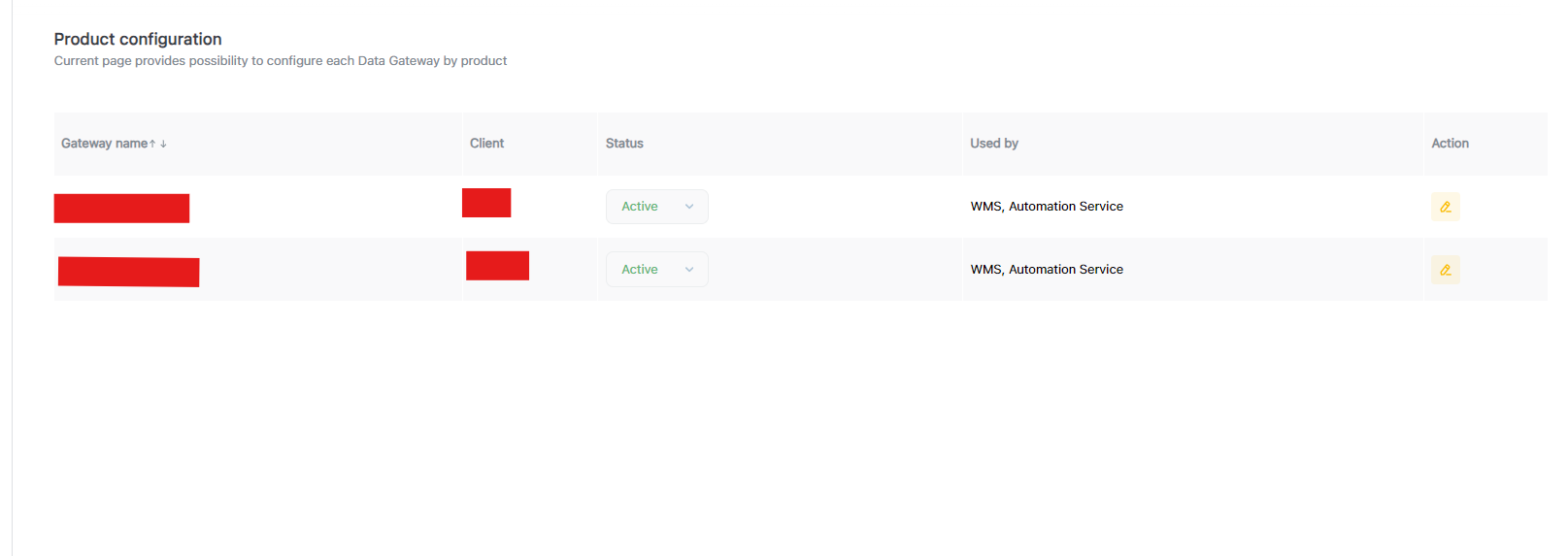Click the second row's redacted client cell

tap(497, 266)
